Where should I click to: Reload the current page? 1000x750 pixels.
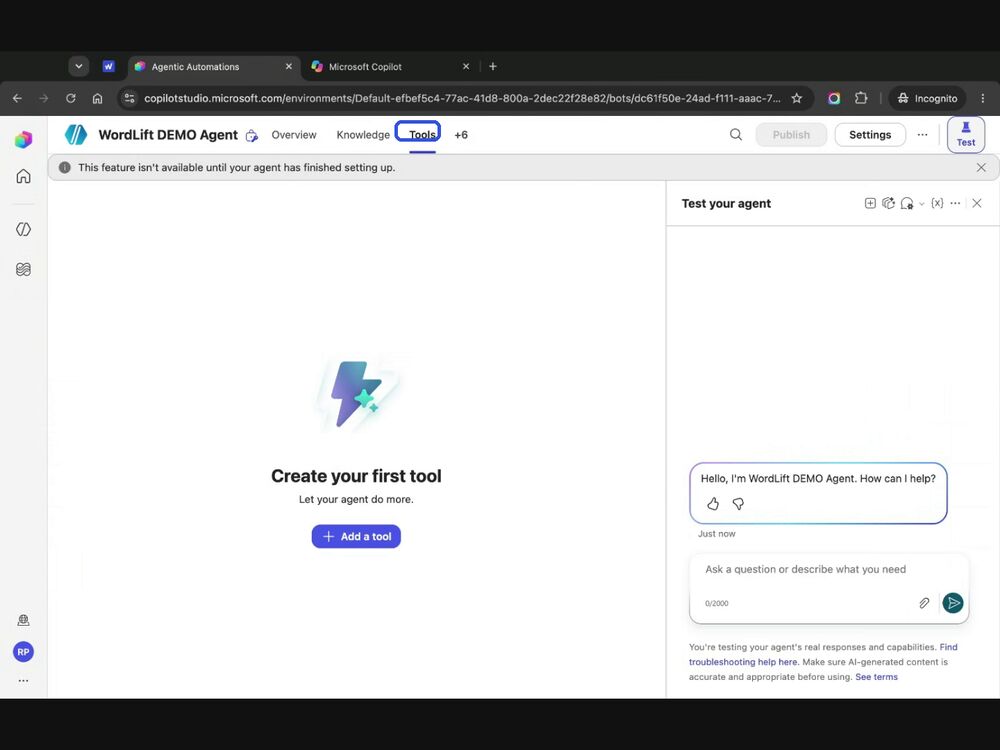tap(71, 98)
